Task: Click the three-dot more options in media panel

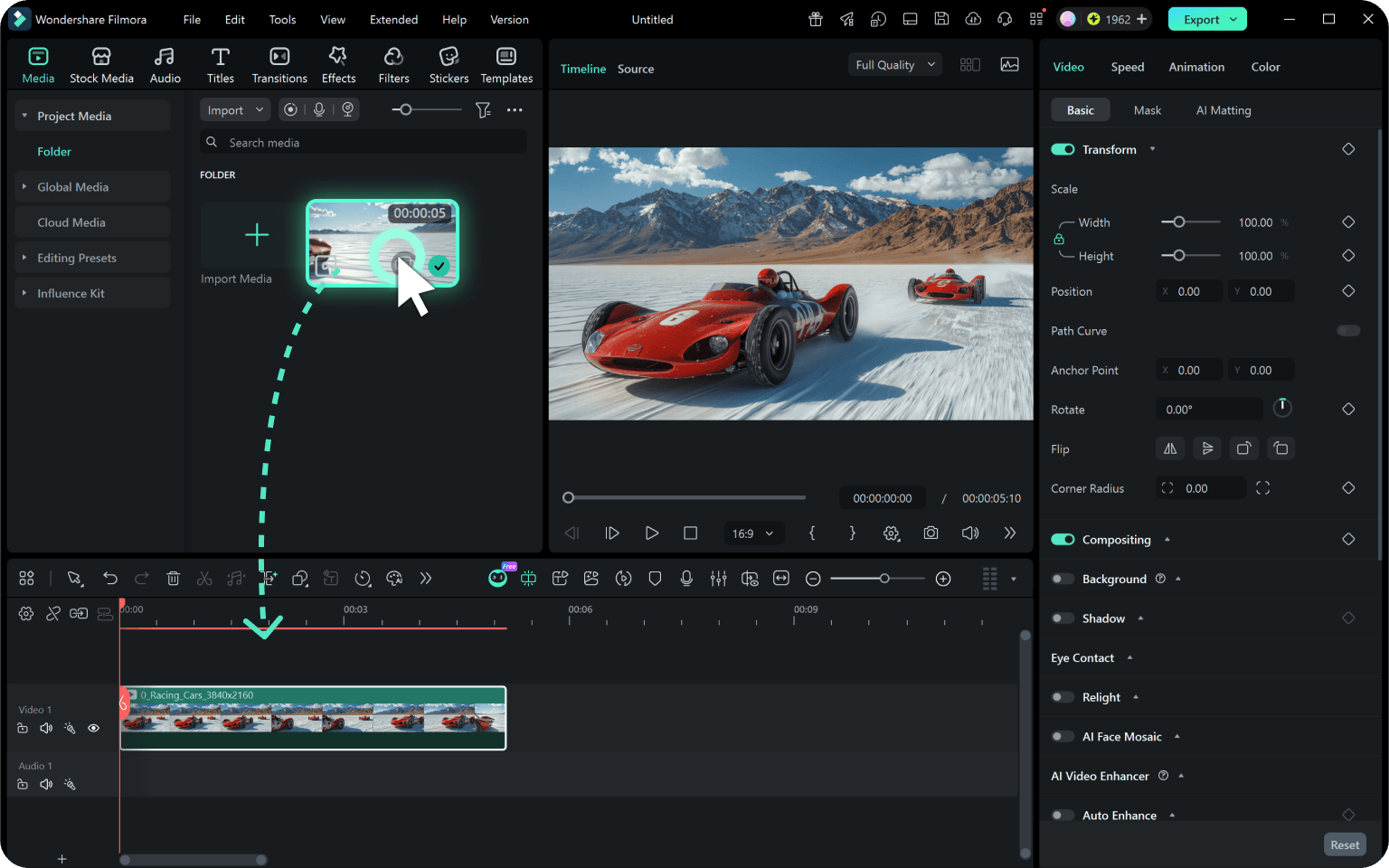Action: tap(515, 110)
